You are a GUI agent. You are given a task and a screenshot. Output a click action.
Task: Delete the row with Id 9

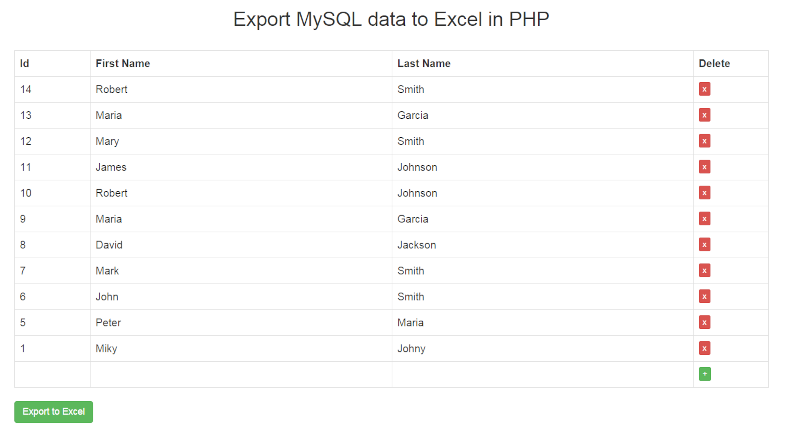(705, 219)
